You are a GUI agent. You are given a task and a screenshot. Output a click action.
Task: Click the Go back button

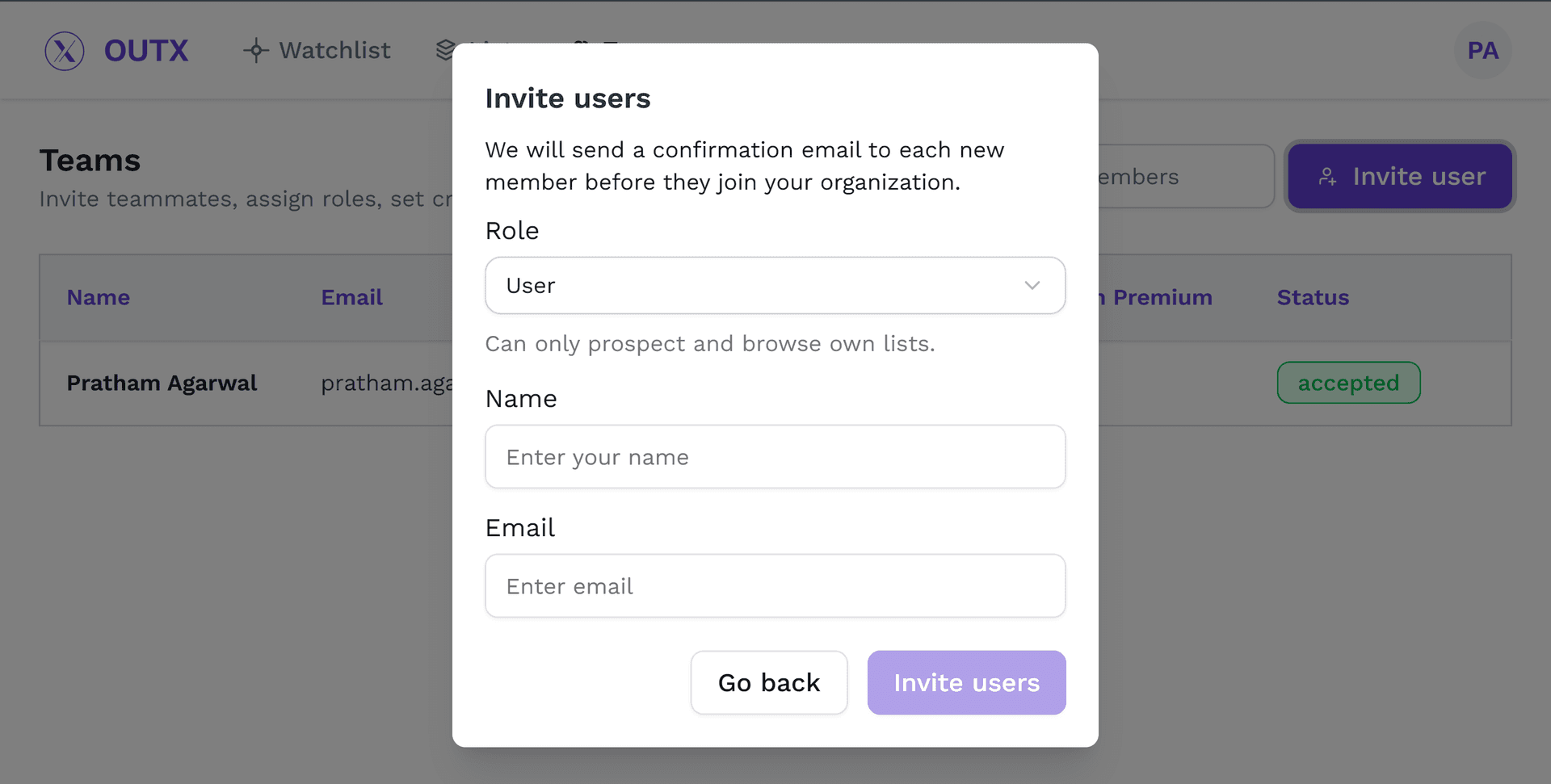point(768,682)
